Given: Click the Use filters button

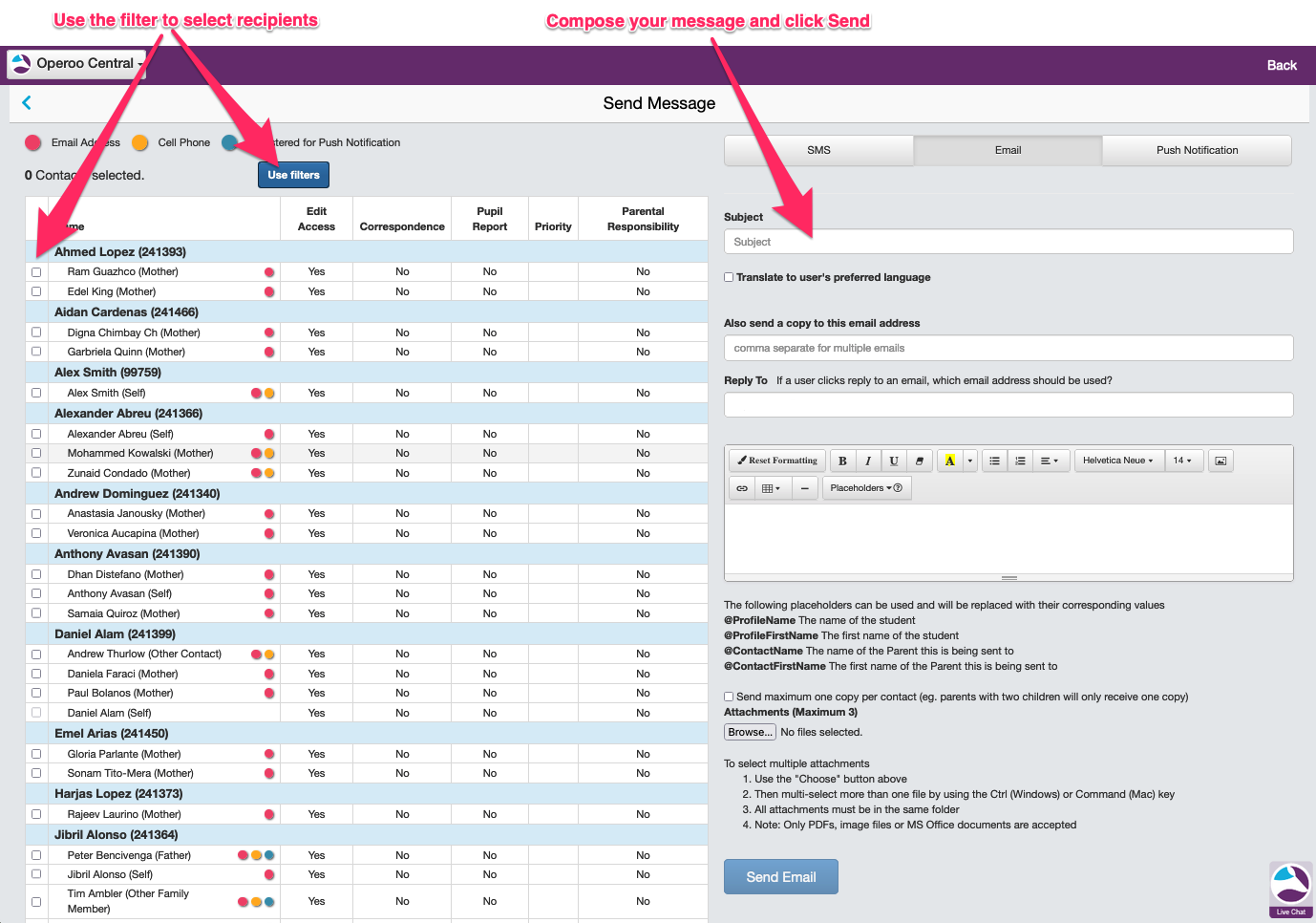Looking at the screenshot, I should click(293, 175).
